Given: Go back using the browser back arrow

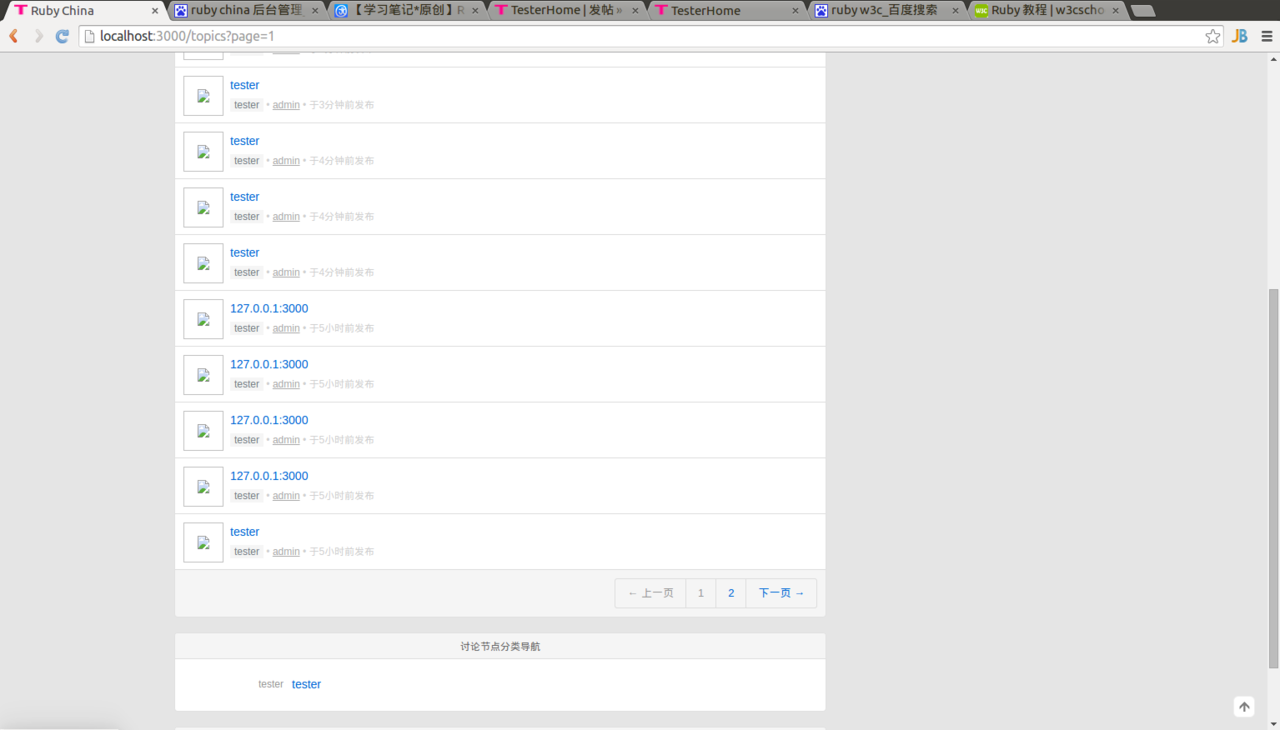Looking at the screenshot, I should tap(14, 36).
